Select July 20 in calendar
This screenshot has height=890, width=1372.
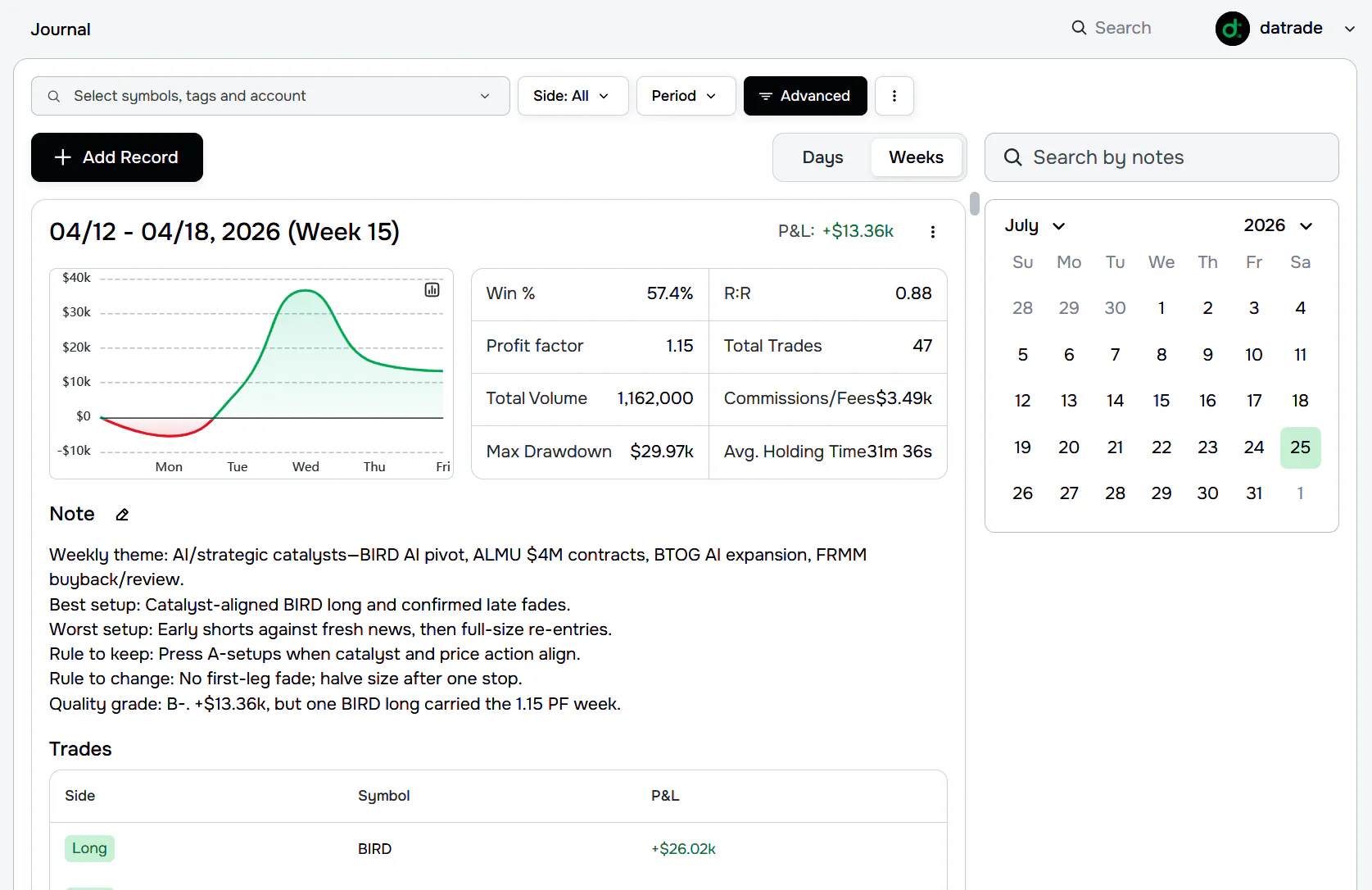pos(1069,447)
